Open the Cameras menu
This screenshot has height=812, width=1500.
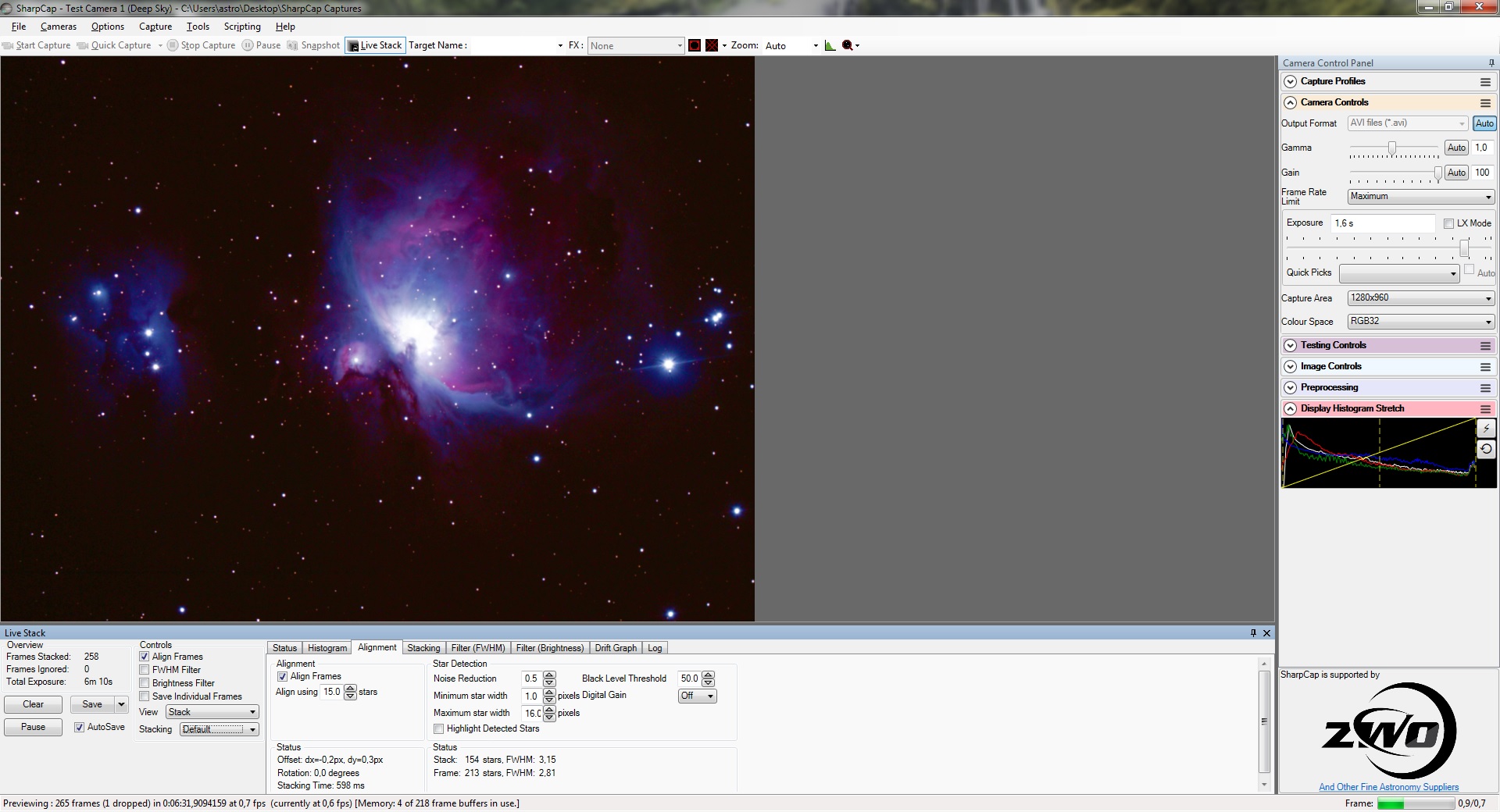59,27
